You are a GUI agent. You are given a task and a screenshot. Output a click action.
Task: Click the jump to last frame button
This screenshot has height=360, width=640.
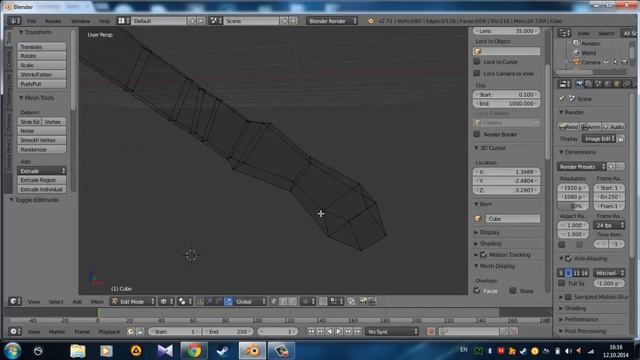pyautogui.click(x=358, y=331)
